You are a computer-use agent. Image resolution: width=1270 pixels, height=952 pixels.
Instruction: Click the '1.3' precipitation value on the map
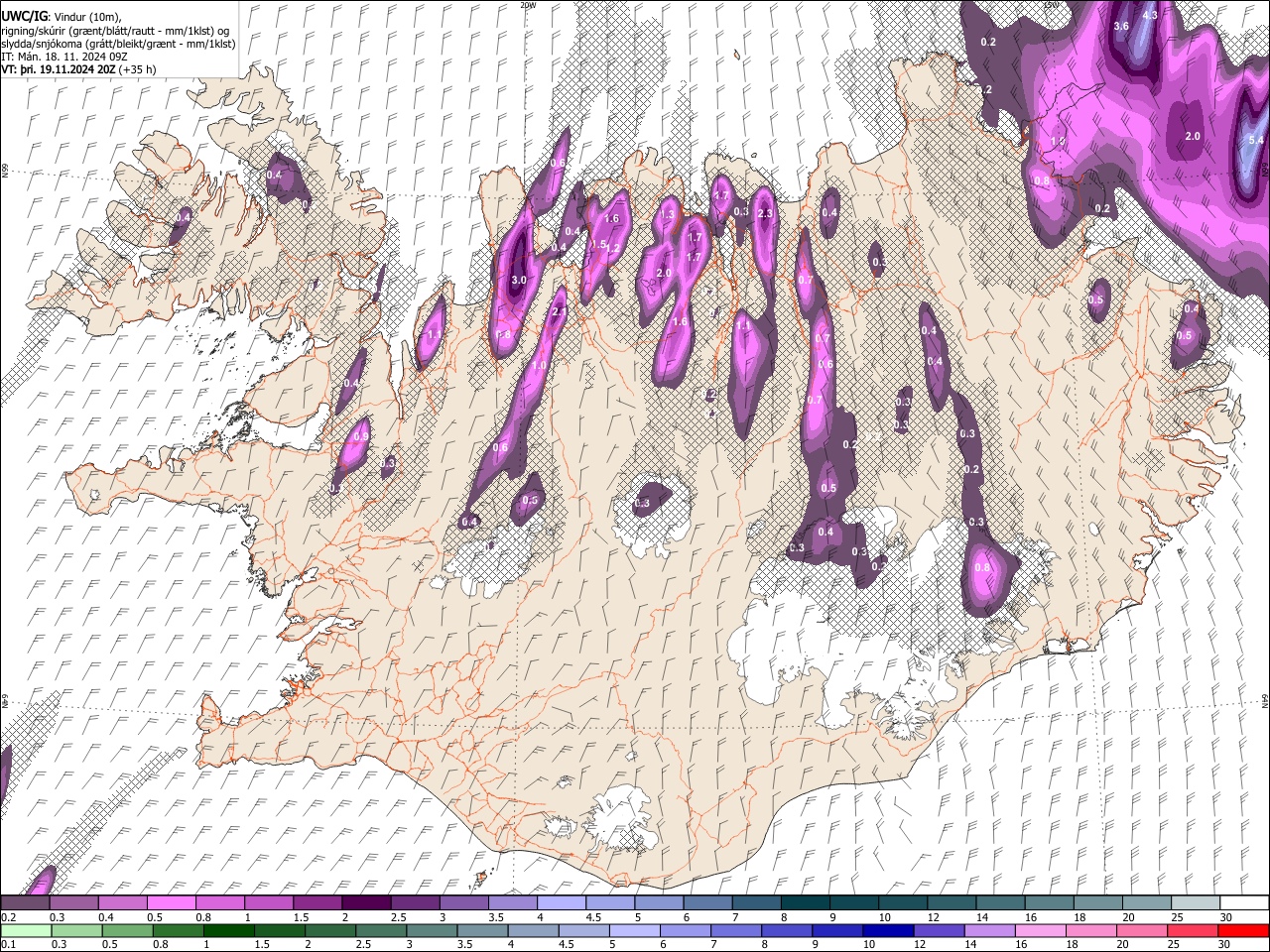[x=668, y=214]
